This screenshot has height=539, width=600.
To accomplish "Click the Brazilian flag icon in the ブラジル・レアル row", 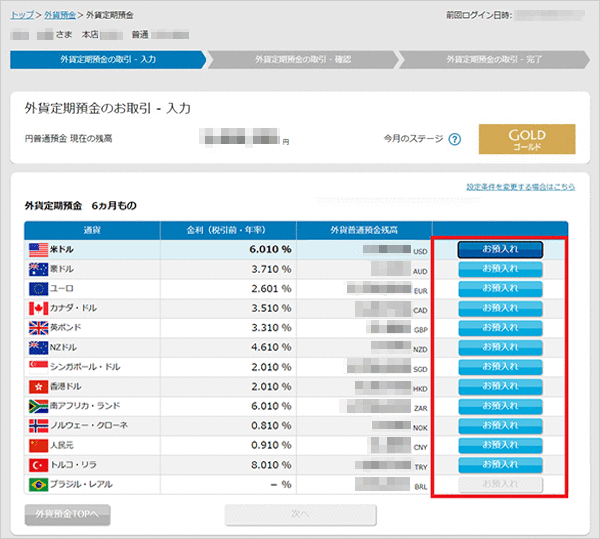I will pyautogui.click(x=38, y=485).
